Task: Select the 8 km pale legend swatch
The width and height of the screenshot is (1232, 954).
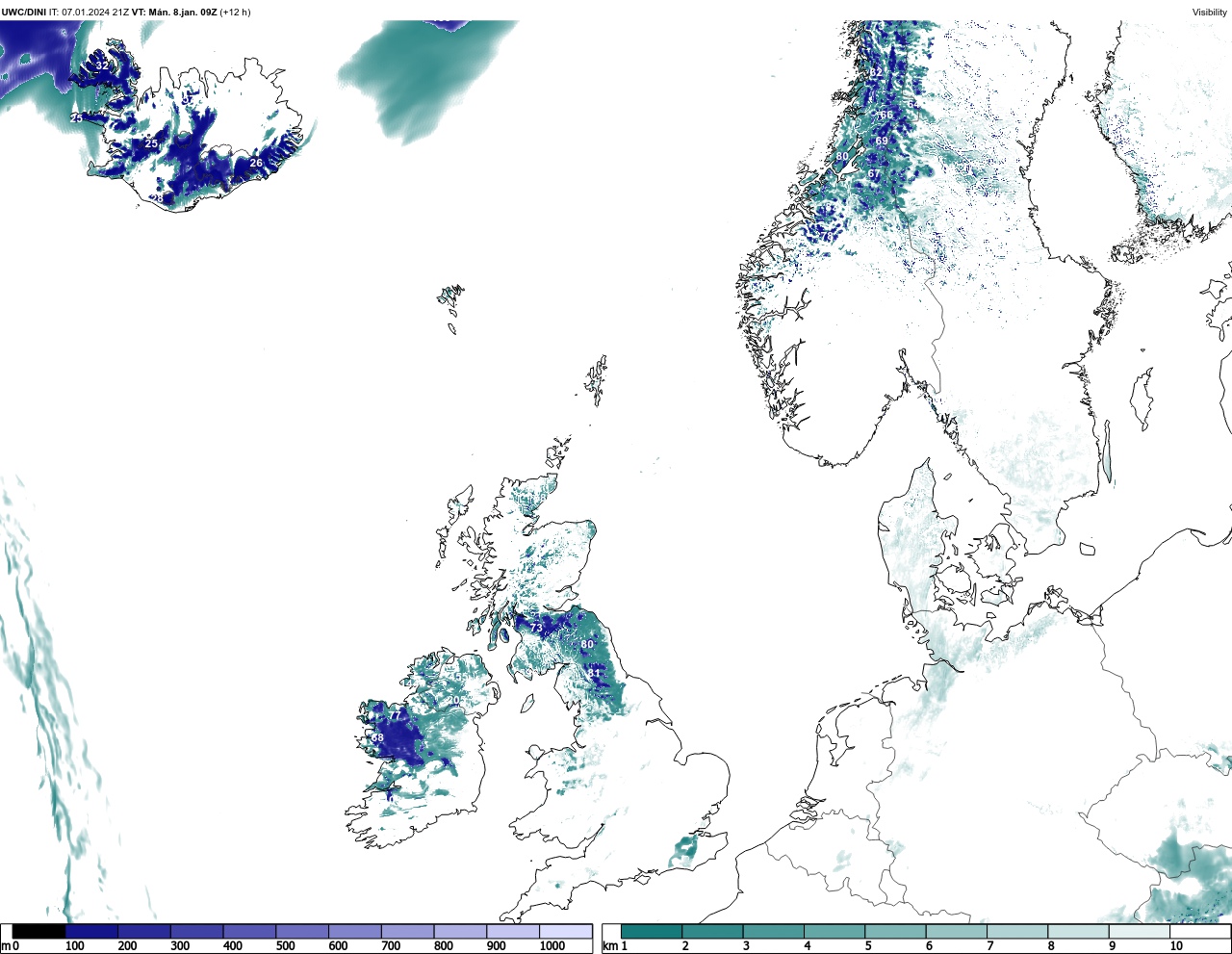Action: click(1077, 932)
